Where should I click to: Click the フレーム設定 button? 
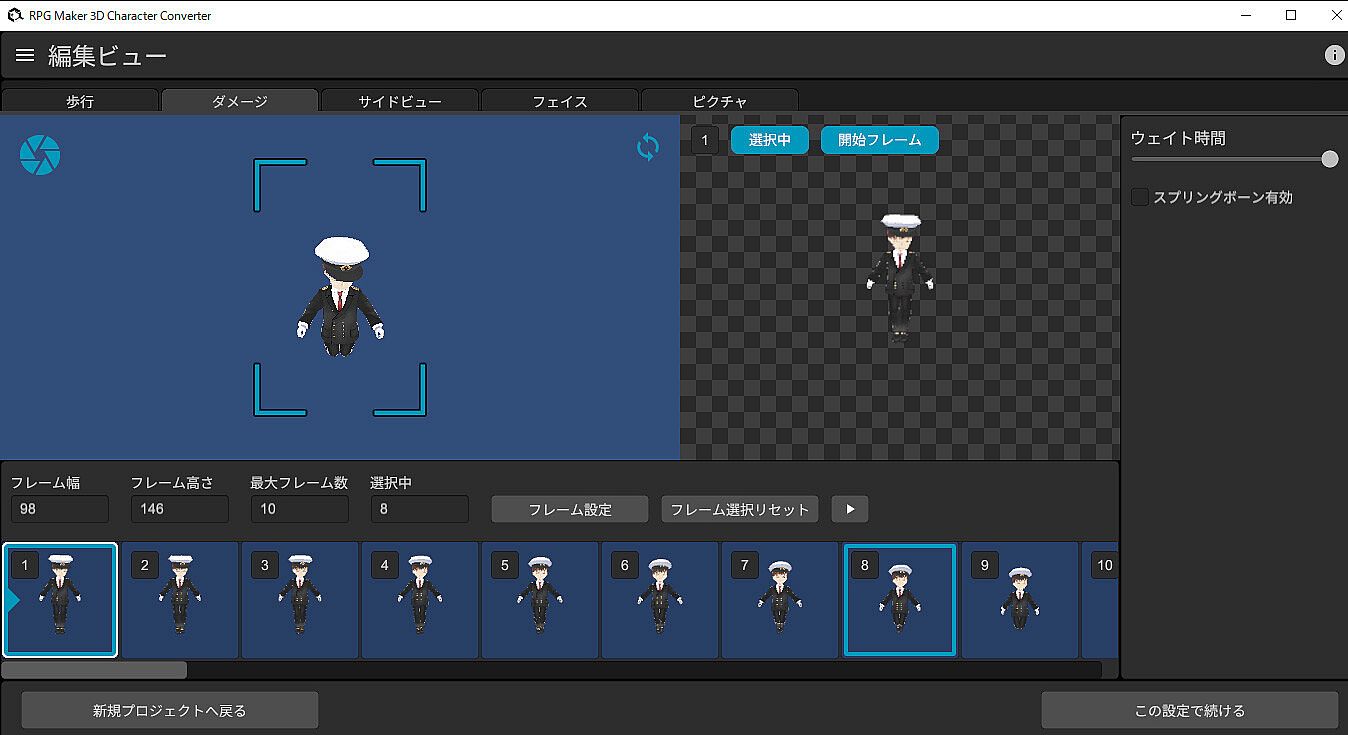tap(570, 509)
